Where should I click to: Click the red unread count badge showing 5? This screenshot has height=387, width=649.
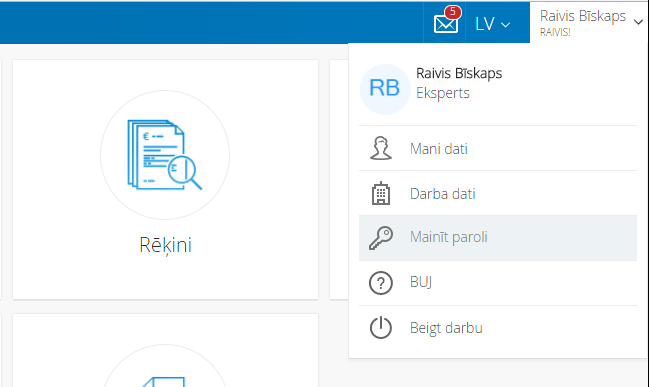[453, 12]
